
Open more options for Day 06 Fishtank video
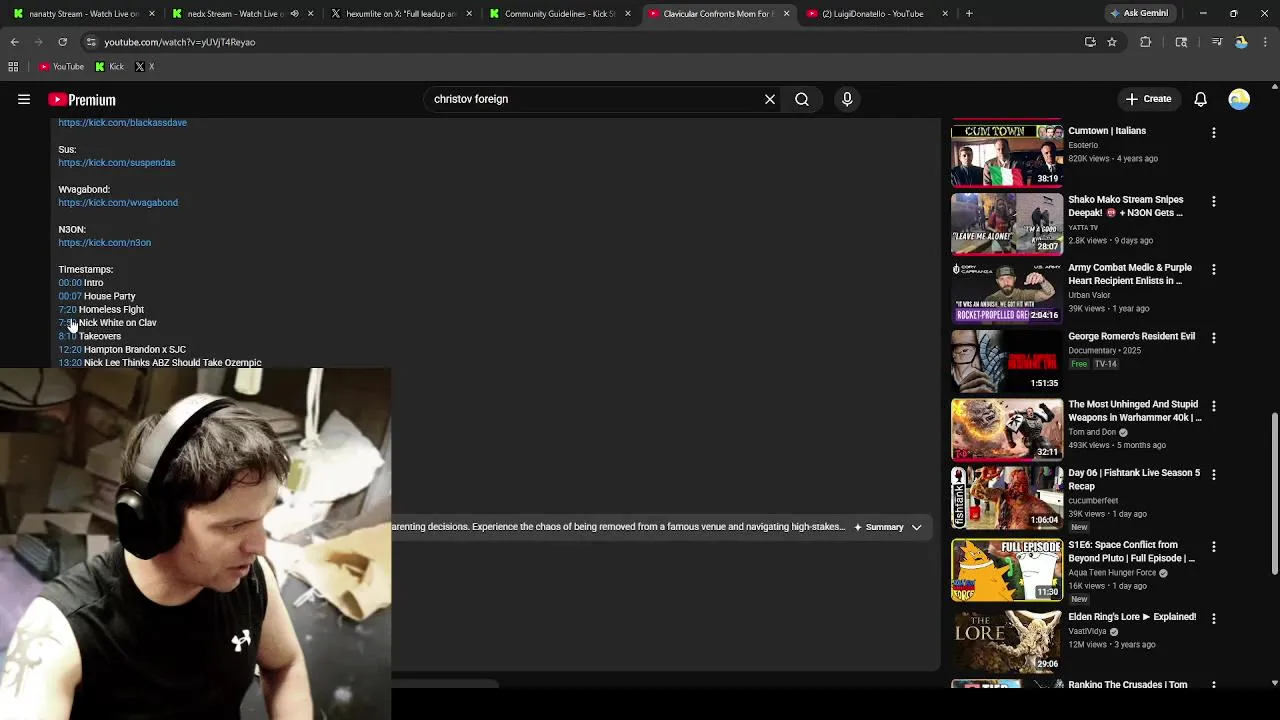pos(1214,474)
